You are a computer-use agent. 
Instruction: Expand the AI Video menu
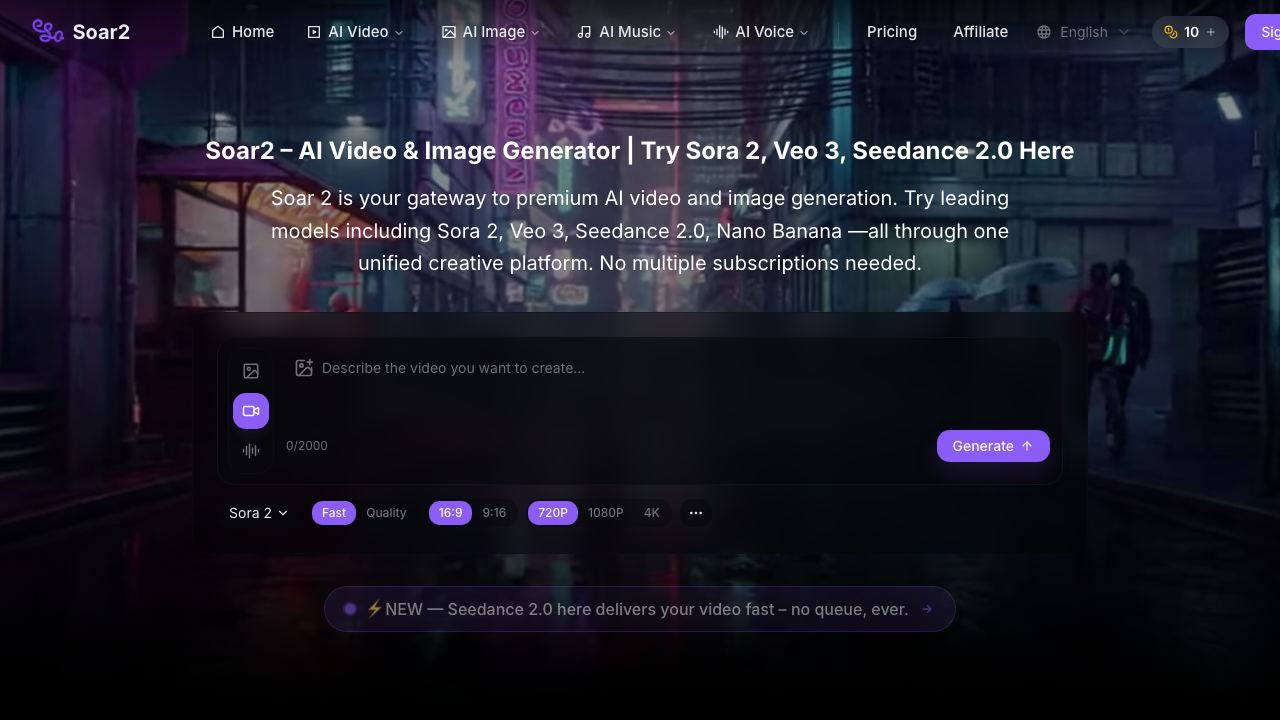point(356,32)
